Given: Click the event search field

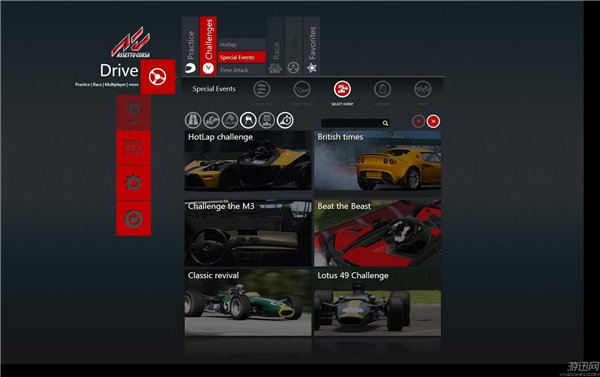Looking at the screenshot, I should coord(355,123).
